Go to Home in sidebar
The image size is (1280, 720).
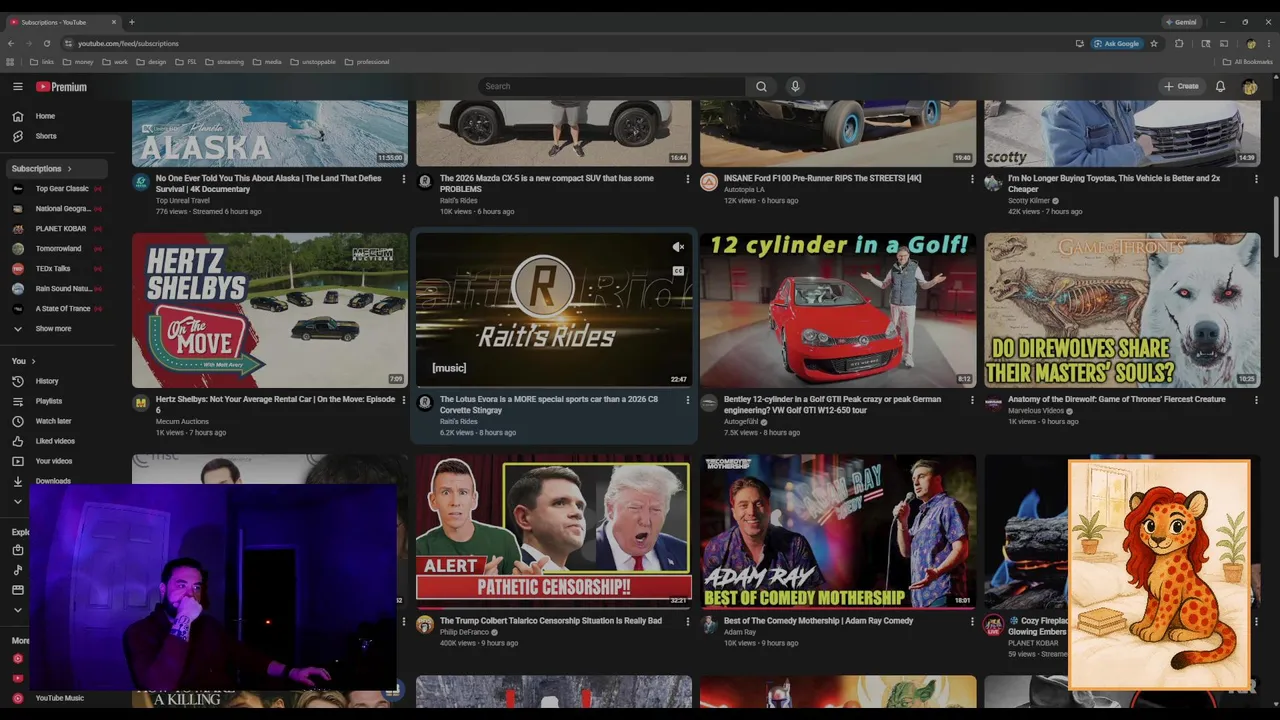tap(58, 116)
